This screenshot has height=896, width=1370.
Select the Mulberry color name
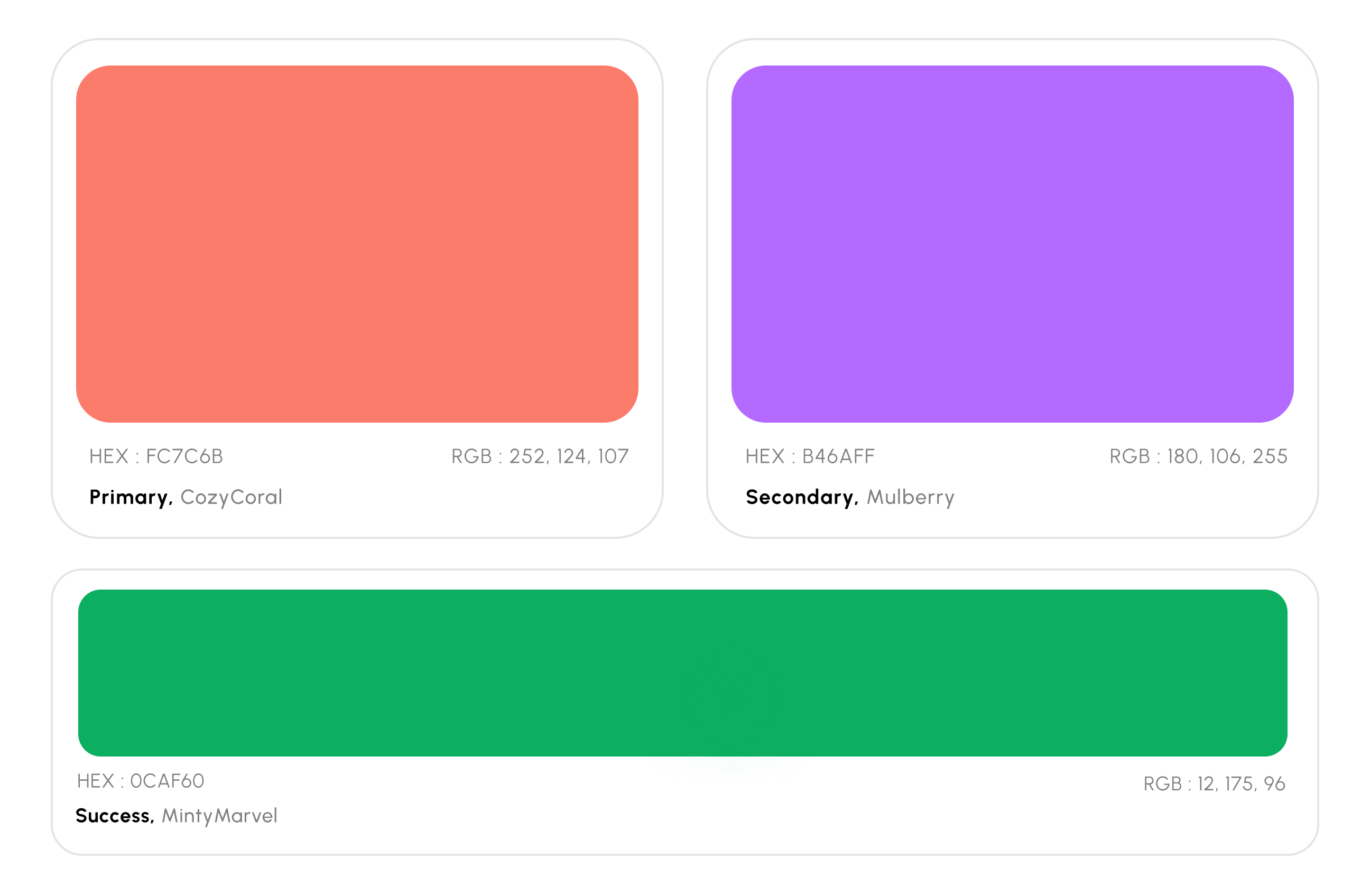coord(911,497)
